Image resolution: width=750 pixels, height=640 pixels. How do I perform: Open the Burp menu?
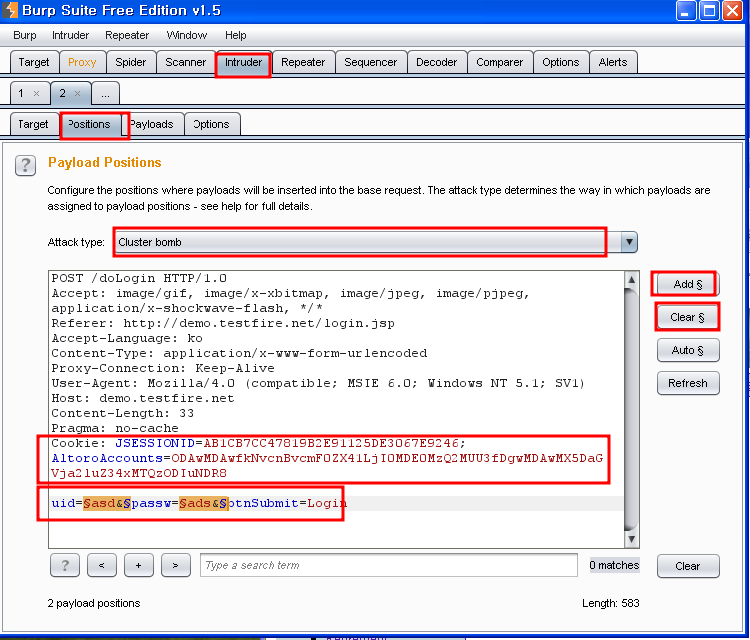[x=25, y=35]
